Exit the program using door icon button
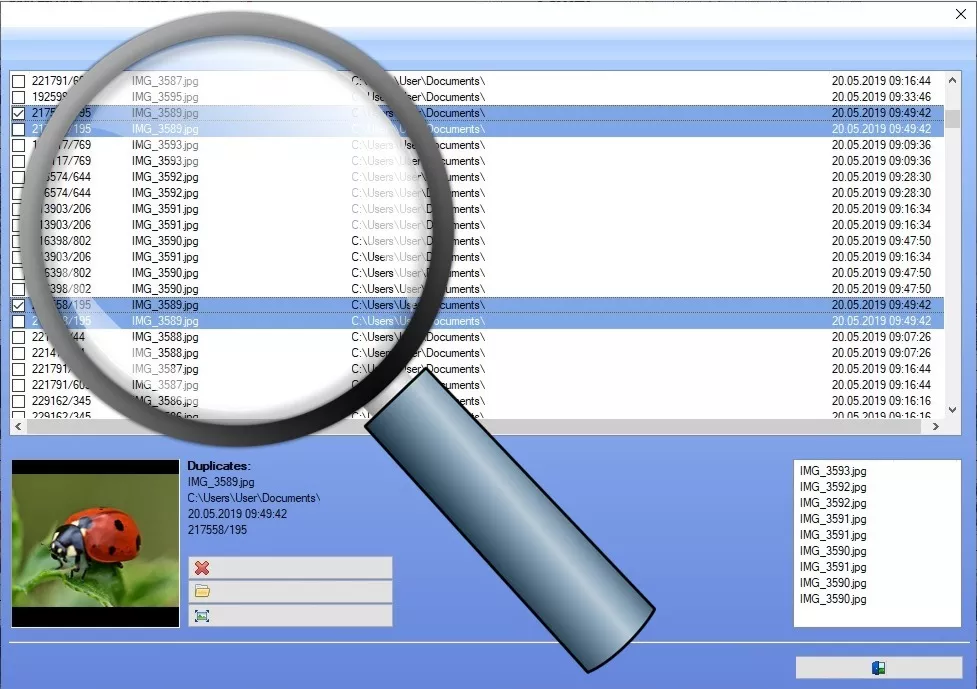This screenshot has width=977, height=689. (x=876, y=667)
